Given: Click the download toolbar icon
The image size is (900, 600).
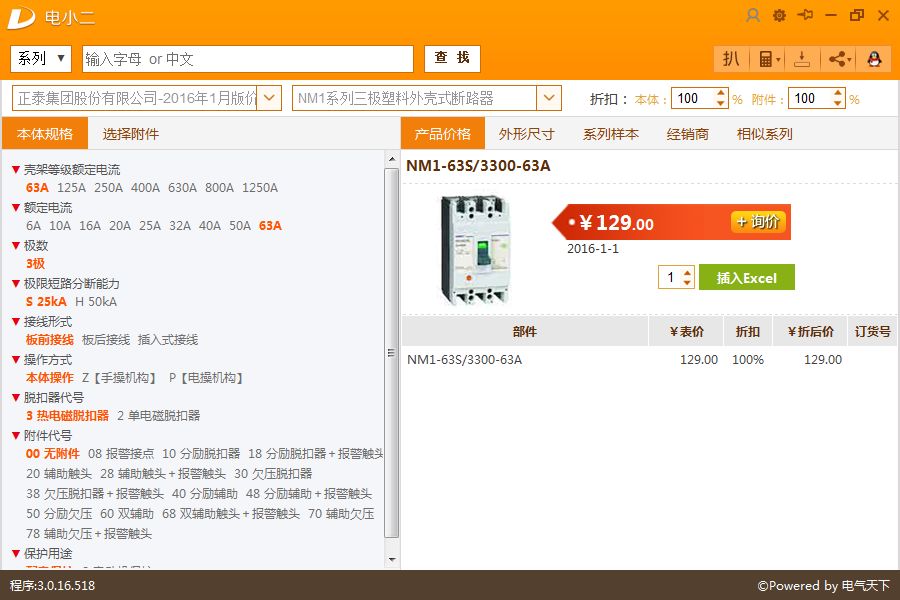Looking at the screenshot, I should point(802,59).
